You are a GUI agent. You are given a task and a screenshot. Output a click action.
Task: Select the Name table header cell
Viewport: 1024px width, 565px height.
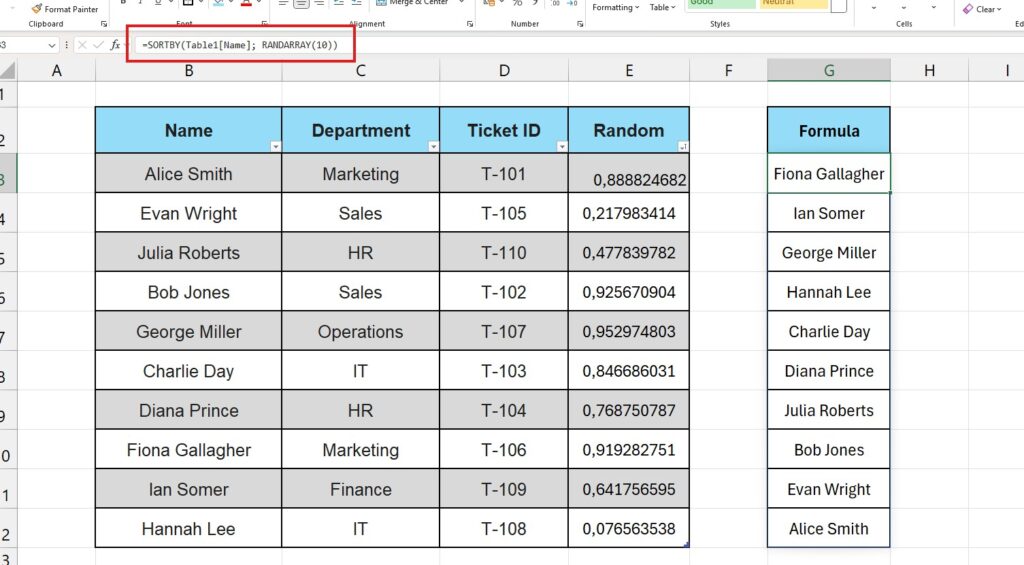(189, 130)
